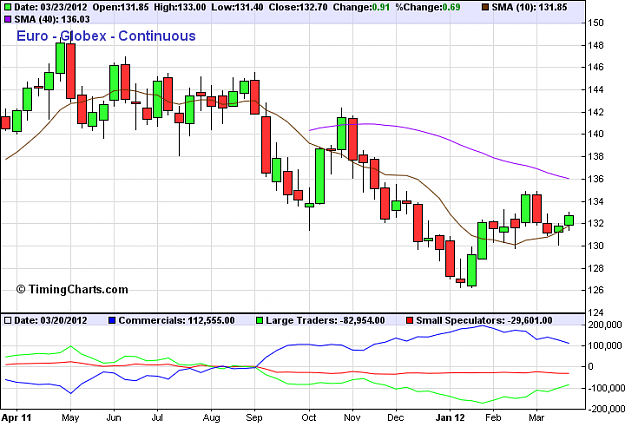Click the -100,000 positions axis label
Screen dimensions: 625x440
tap(605, 388)
